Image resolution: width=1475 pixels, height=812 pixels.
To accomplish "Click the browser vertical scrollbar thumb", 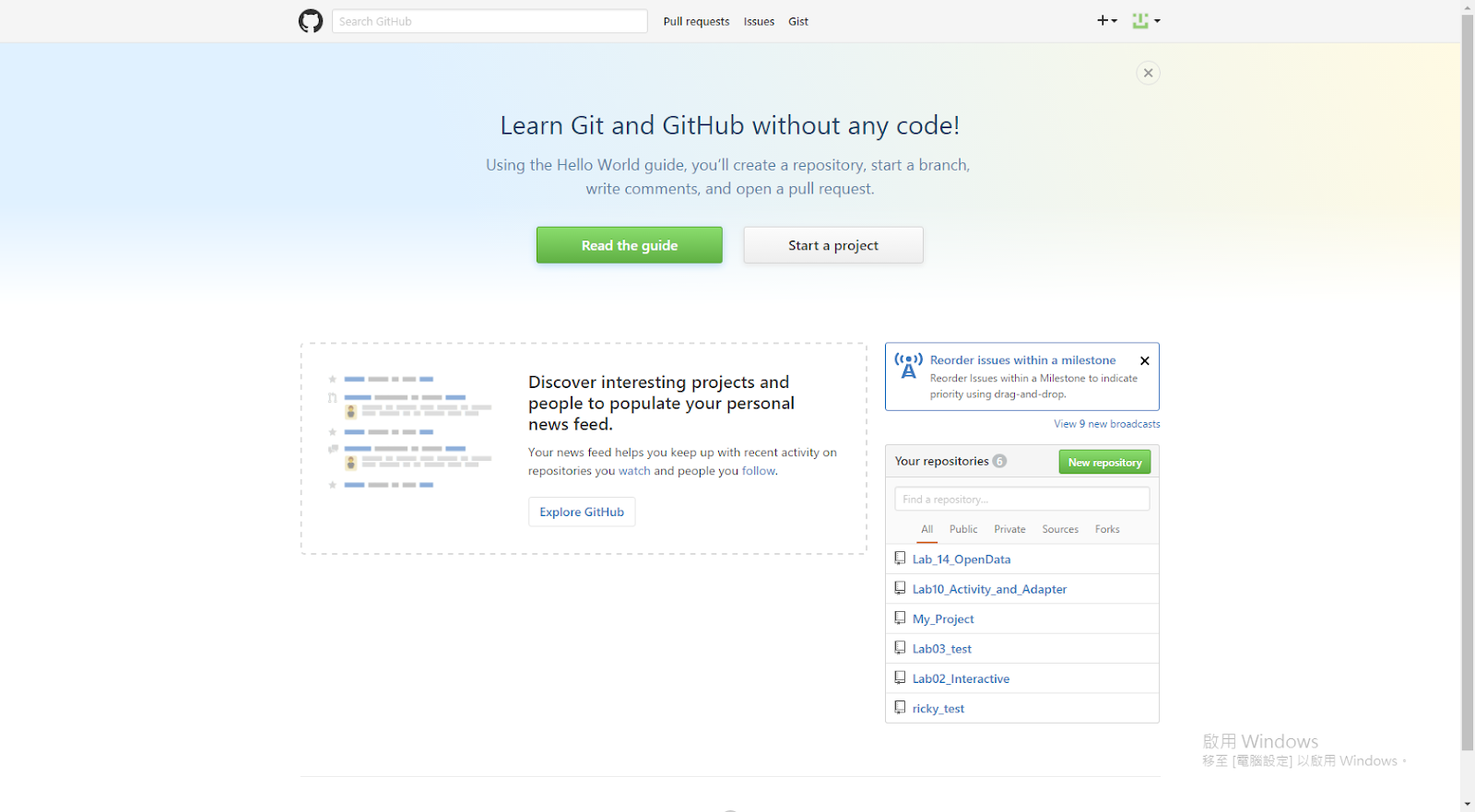I will pos(1468,382).
